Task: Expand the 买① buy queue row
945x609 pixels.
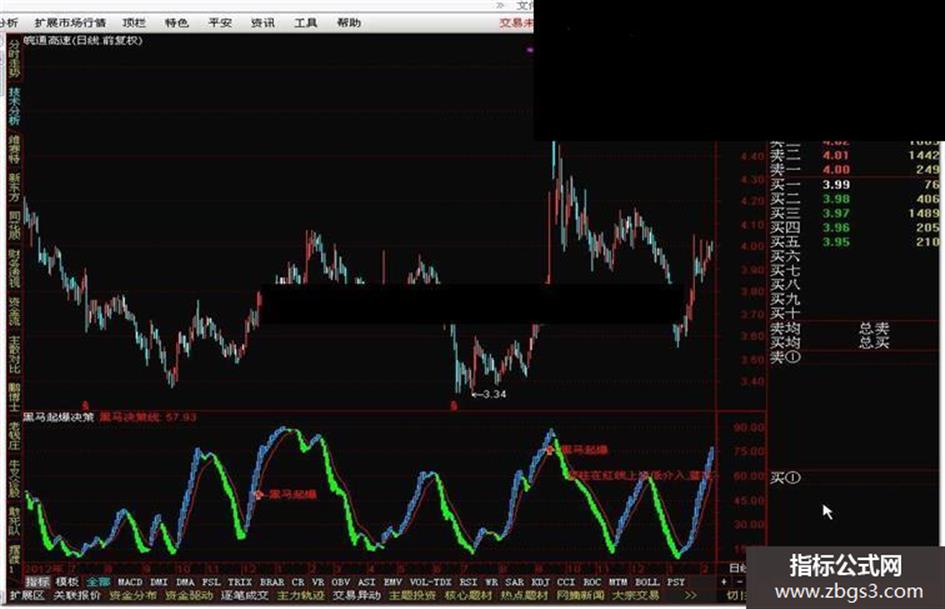Action: pos(785,478)
